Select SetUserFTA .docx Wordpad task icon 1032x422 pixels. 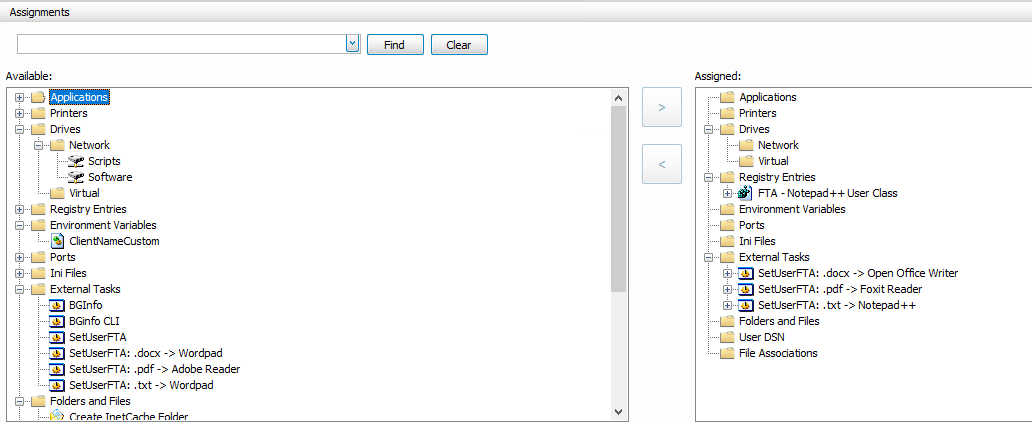point(57,354)
